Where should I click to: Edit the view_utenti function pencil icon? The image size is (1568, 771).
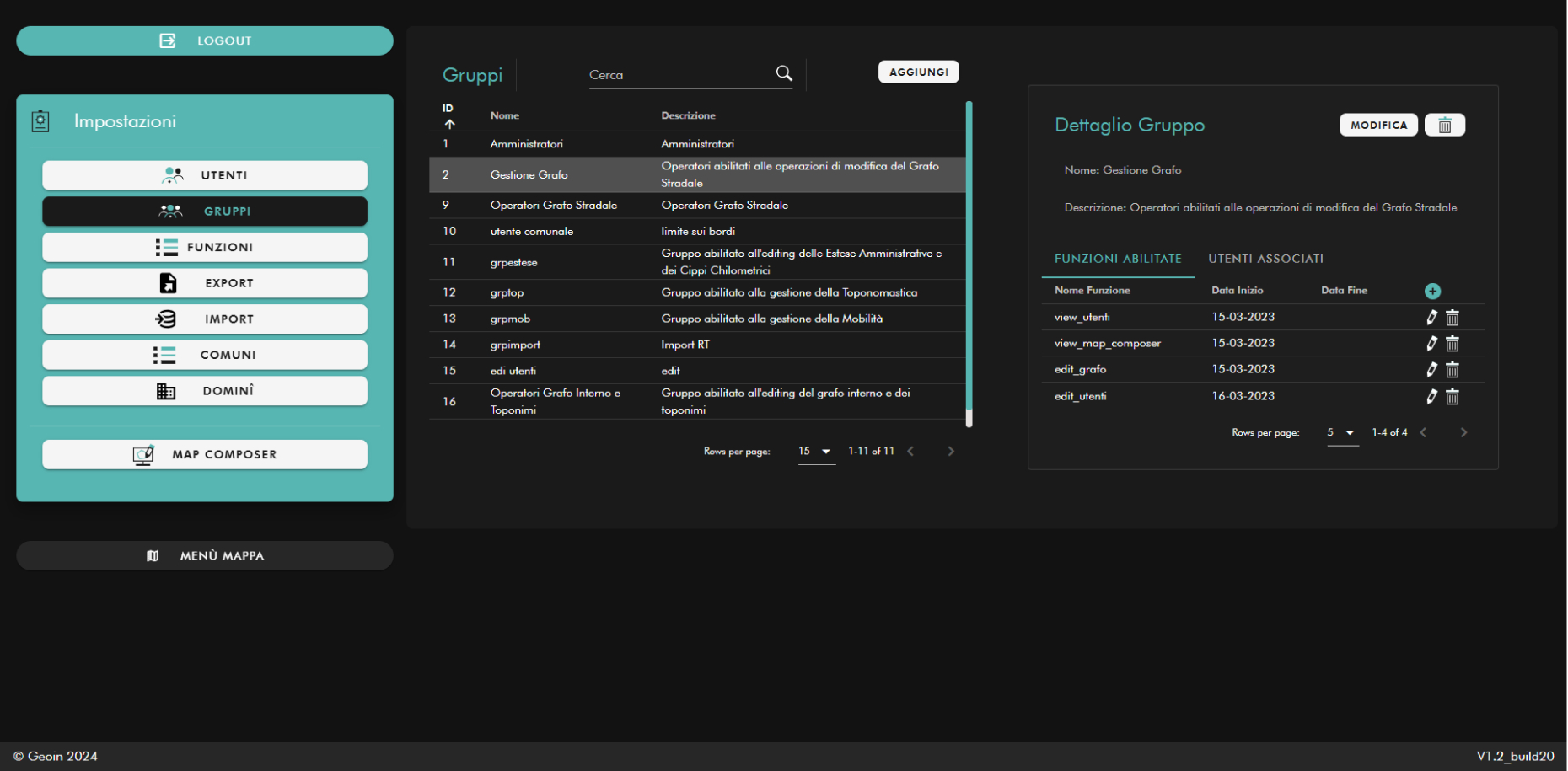click(1431, 317)
